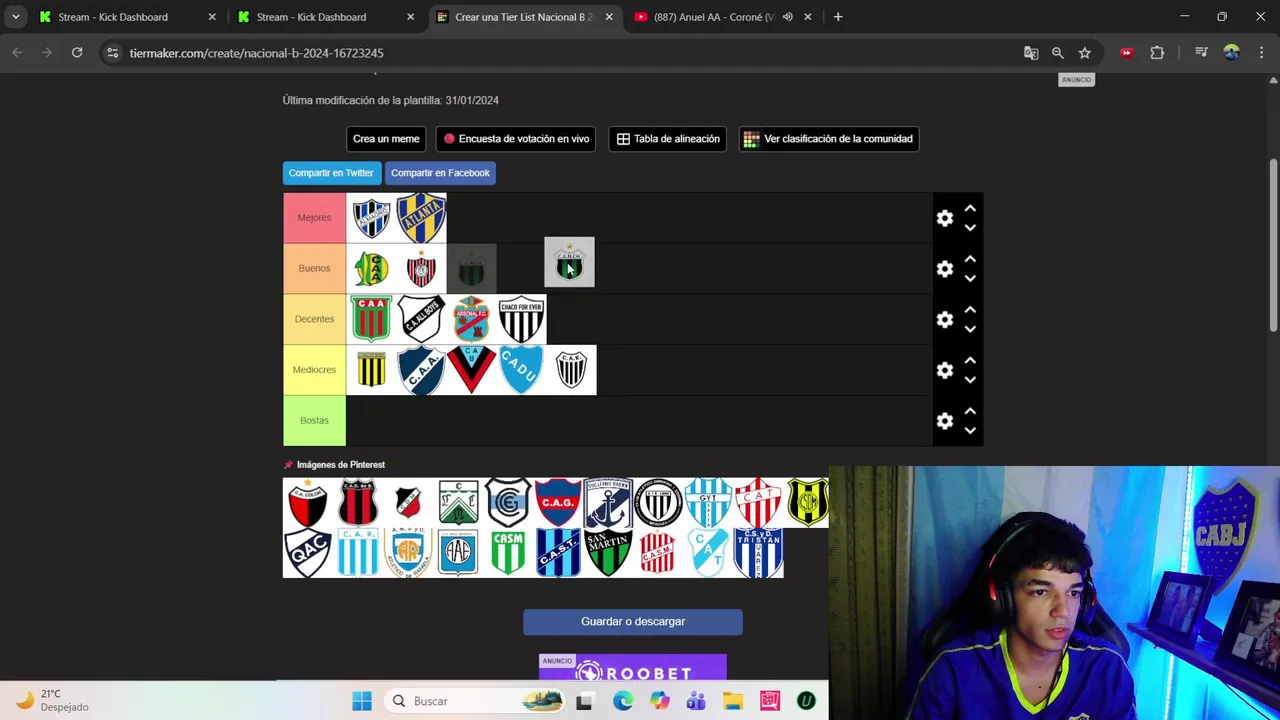Image resolution: width=1280 pixels, height=720 pixels.
Task: Select the C.A.E. striped crest in Mediocres
Action: (571, 370)
